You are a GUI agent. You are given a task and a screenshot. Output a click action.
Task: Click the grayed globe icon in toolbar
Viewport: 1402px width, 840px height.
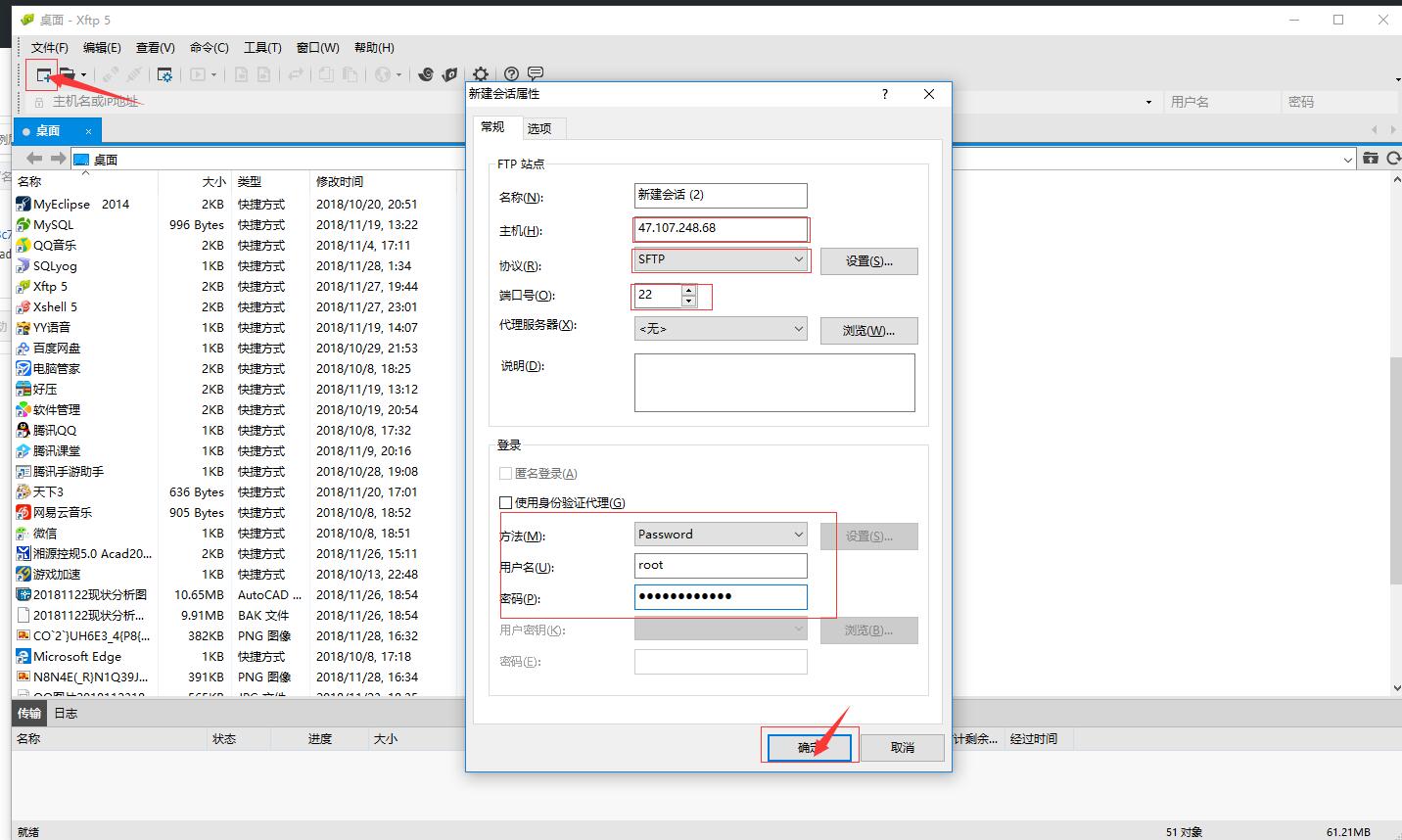pyautogui.click(x=383, y=74)
